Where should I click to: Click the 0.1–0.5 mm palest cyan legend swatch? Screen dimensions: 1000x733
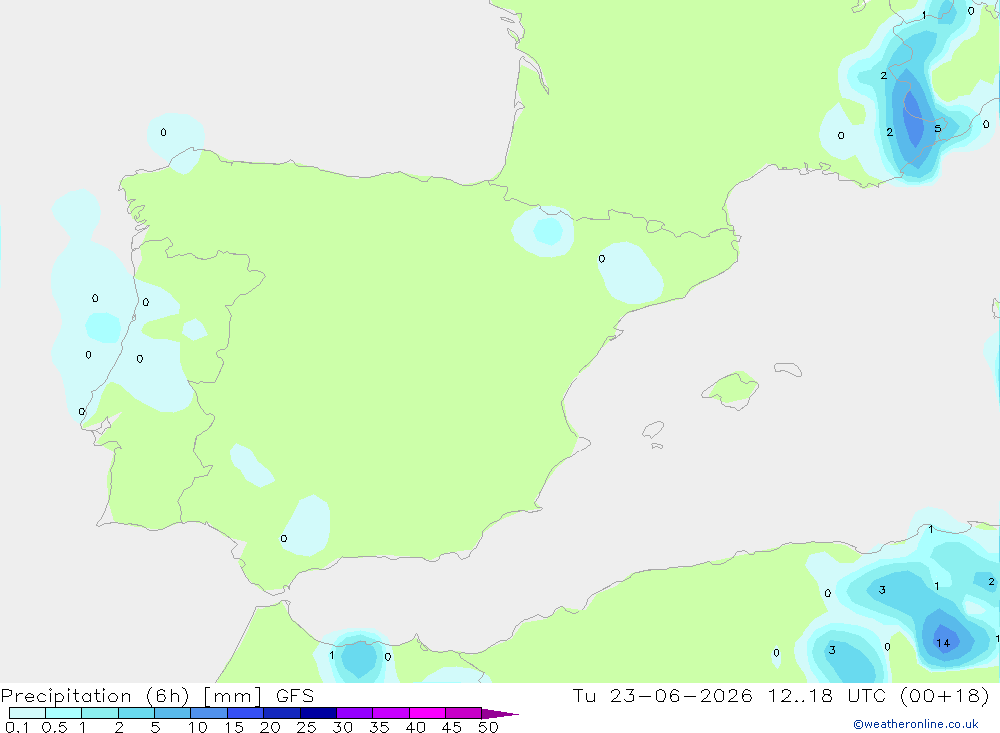tap(27, 713)
